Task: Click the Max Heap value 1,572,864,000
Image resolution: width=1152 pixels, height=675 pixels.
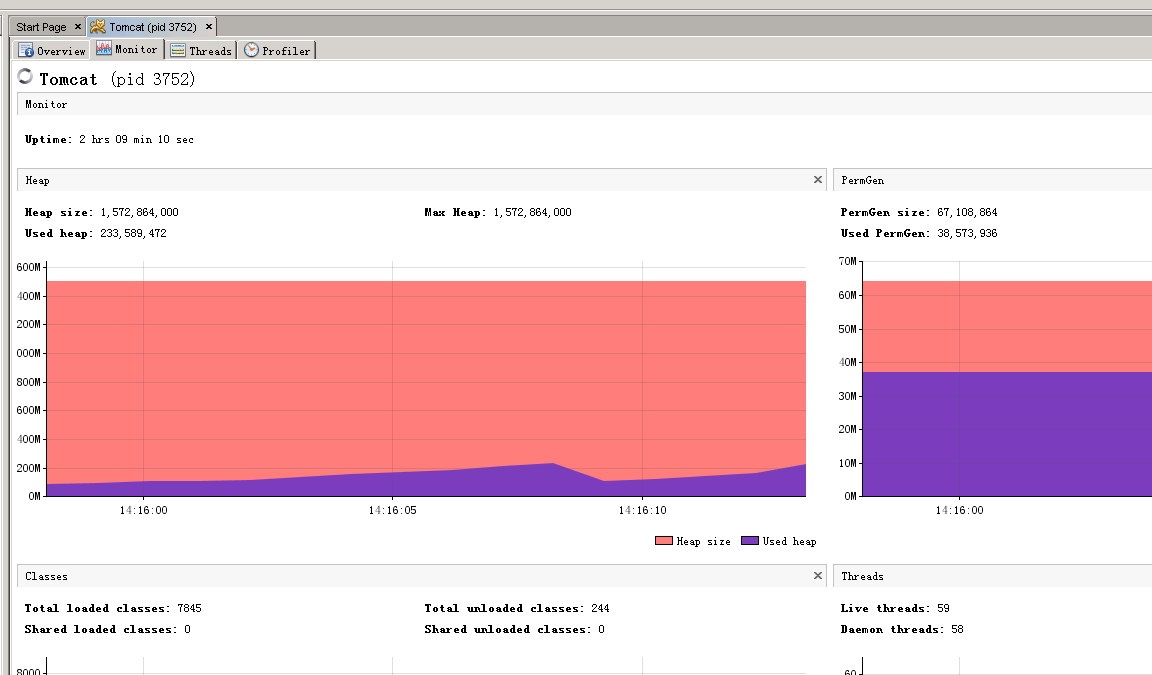Action: pos(532,212)
